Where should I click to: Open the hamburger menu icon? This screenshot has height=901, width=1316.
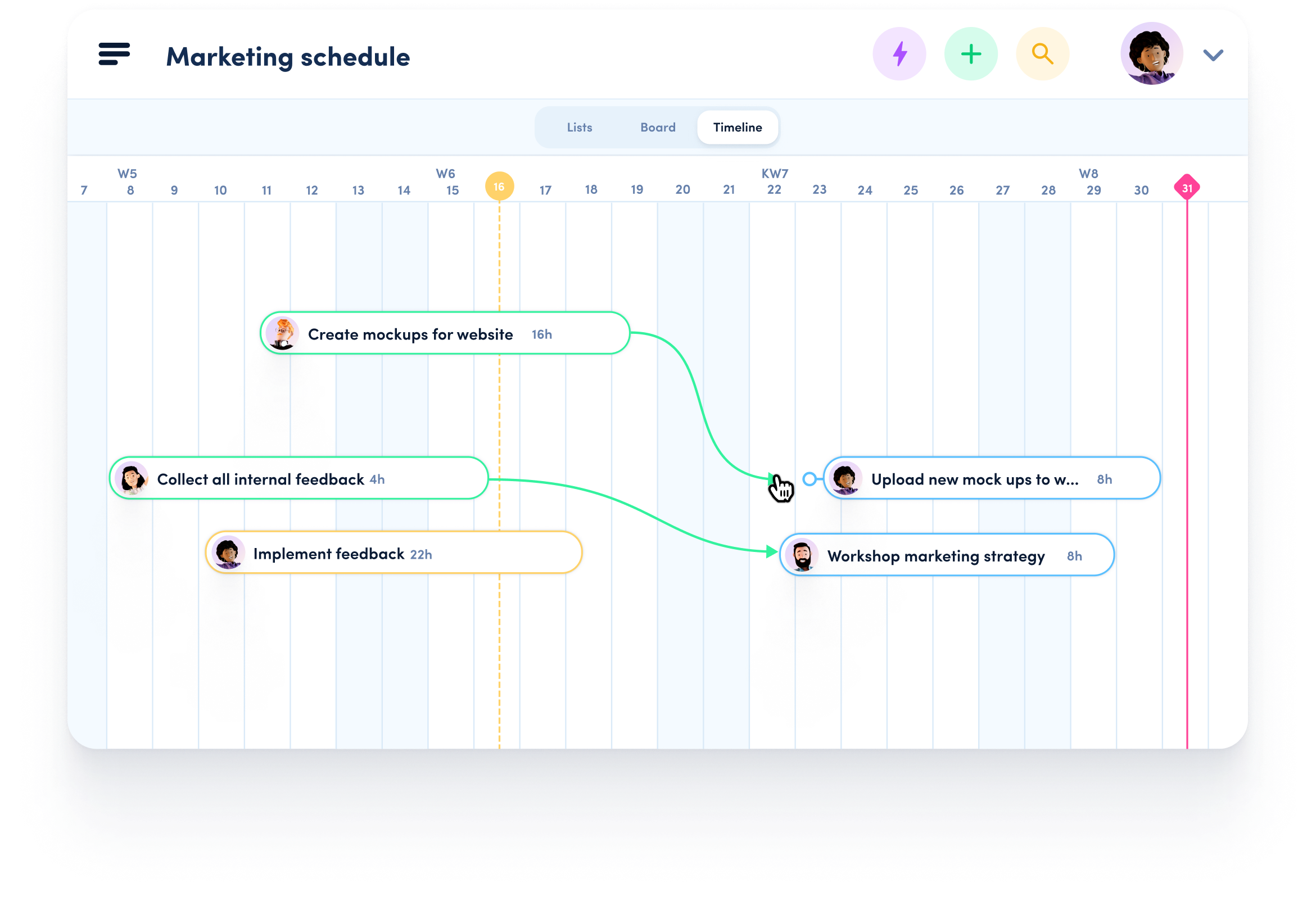click(114, 55)
